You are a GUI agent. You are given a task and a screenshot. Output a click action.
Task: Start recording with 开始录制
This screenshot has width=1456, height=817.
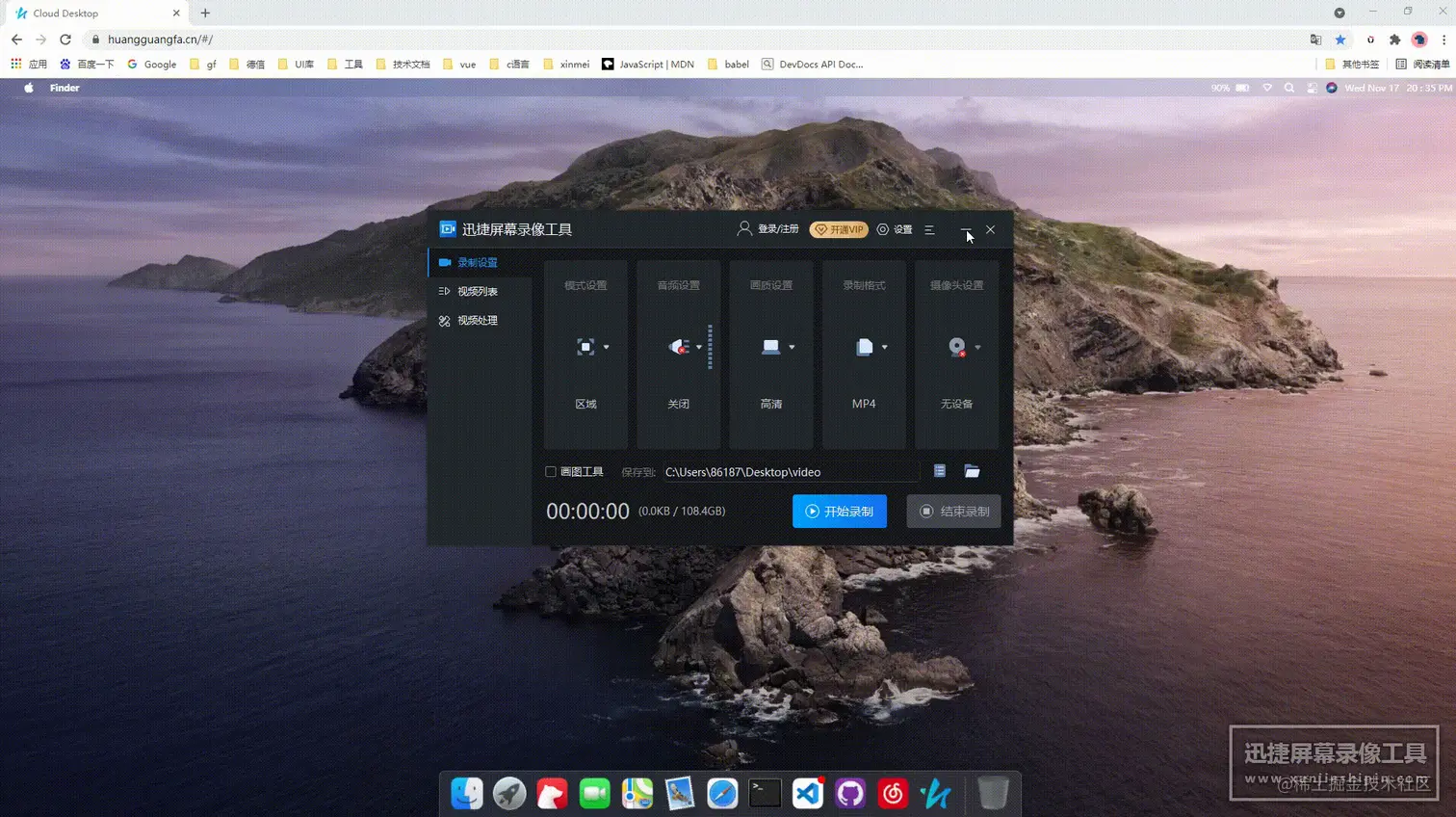840,512
